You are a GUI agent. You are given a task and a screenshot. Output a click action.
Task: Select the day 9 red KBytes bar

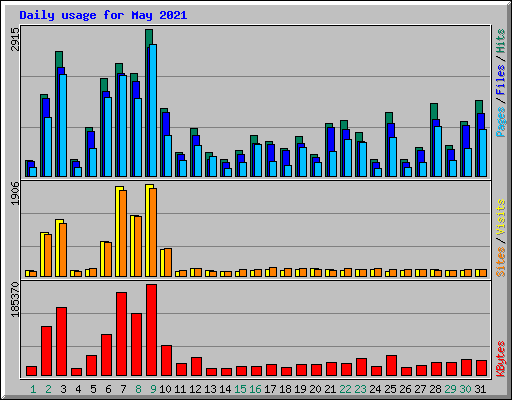pyautogui.click(x=151, y=330)
